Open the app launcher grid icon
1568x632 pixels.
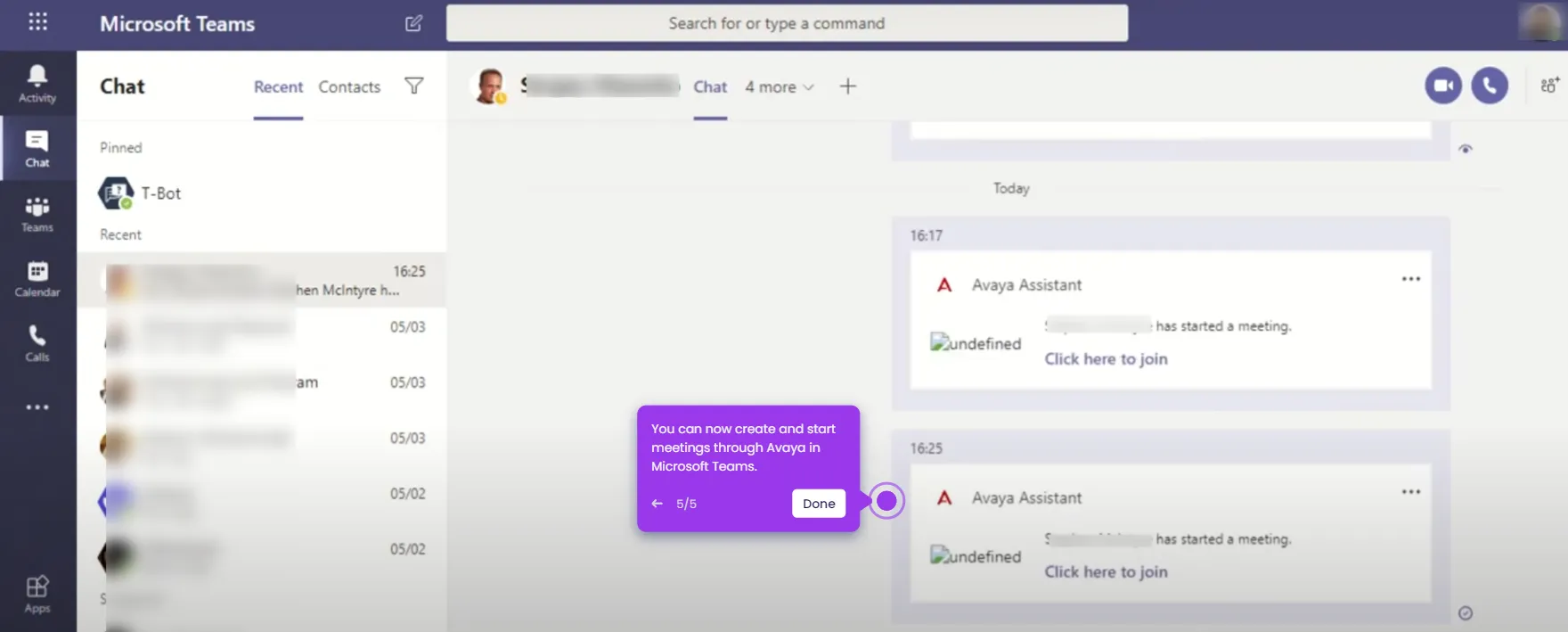(x=37, y=22)
